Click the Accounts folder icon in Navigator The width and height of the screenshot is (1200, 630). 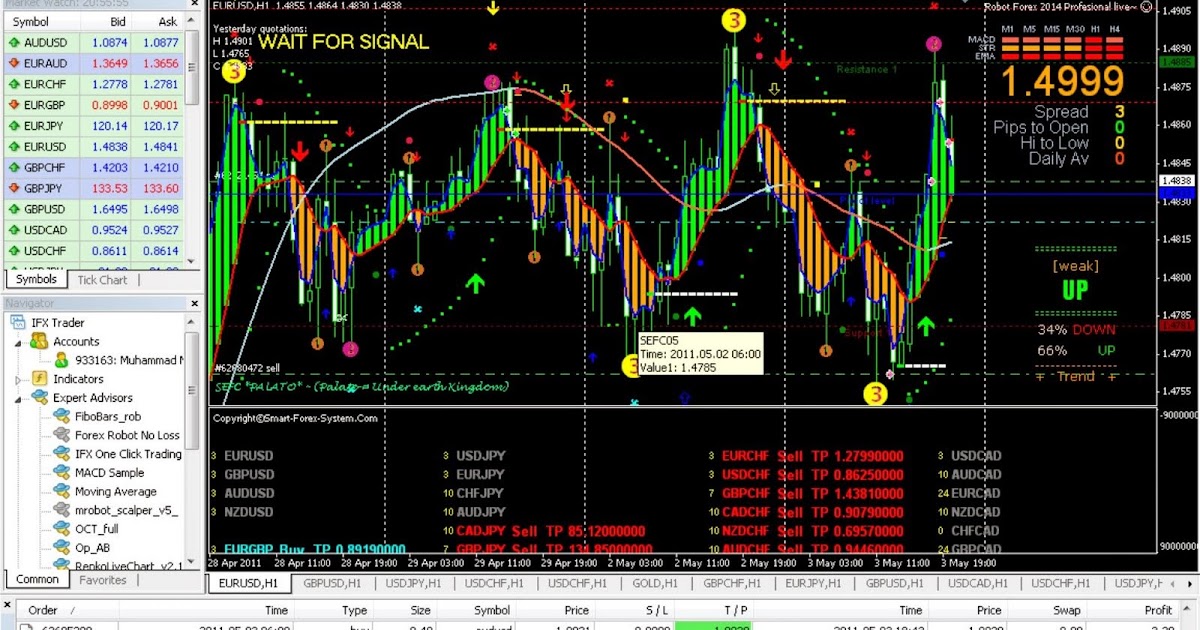click(x=39, y=342)
